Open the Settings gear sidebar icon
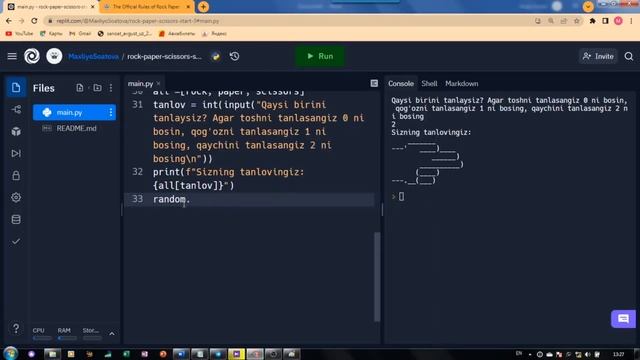 click(x=16, y=198)
